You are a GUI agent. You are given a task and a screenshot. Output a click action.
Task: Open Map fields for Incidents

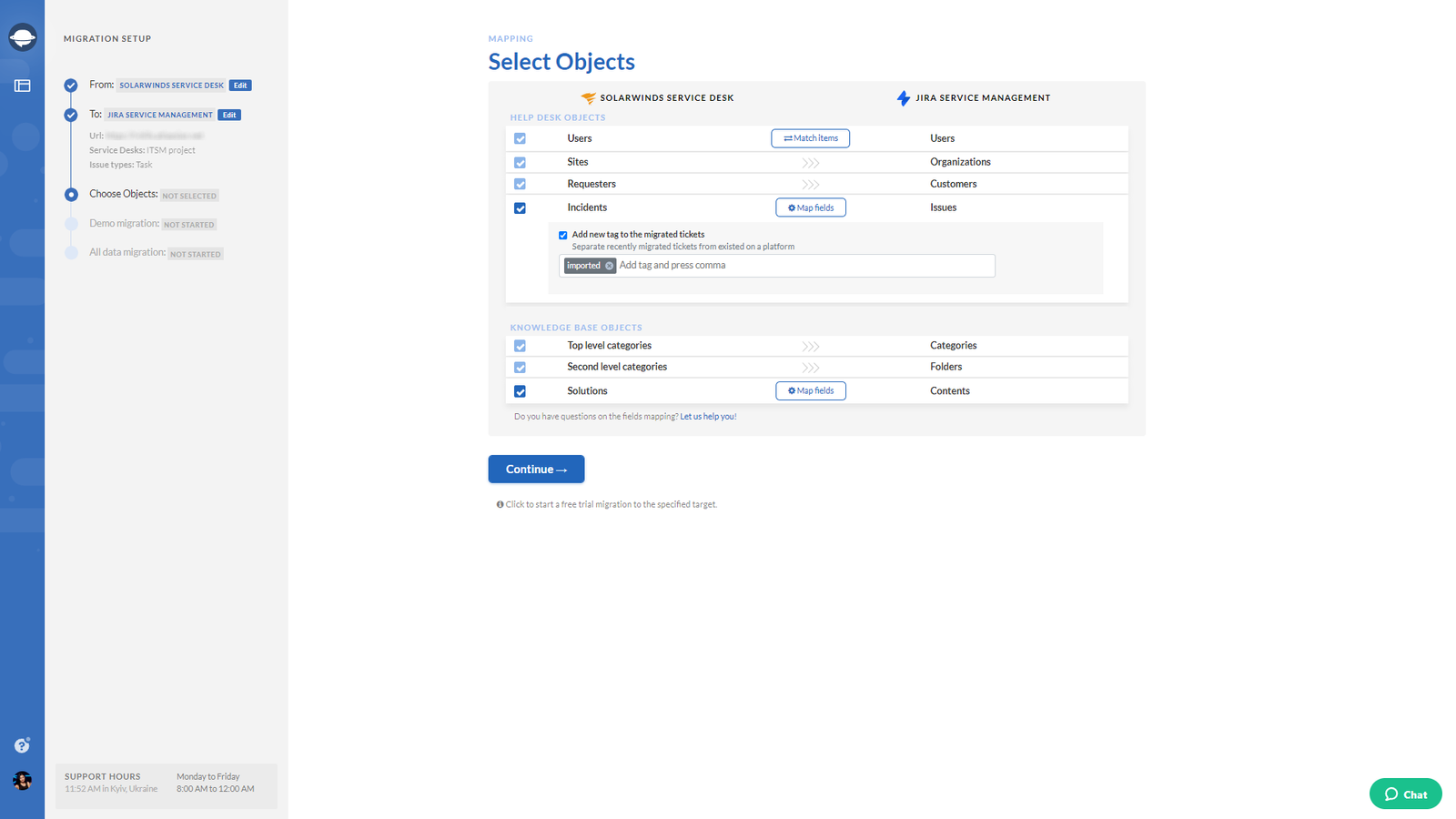click(x=811, y=207)
